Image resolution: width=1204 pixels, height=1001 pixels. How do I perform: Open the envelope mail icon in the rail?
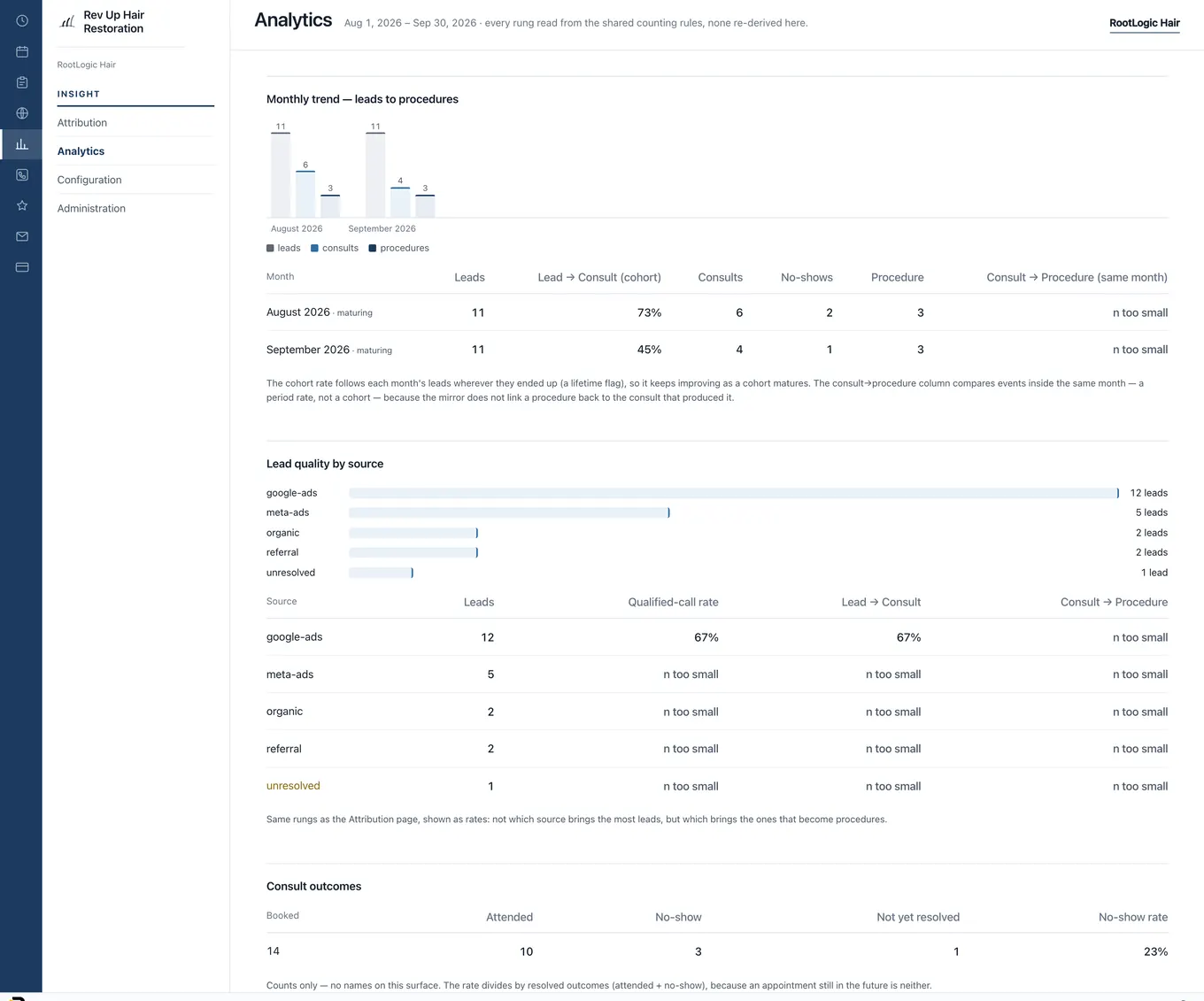pos(22,236)
